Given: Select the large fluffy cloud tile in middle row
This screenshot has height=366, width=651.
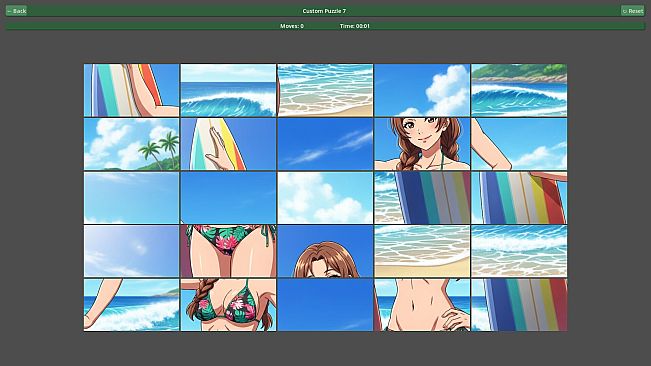Looking at the screenshot, I should pos(325,198).
